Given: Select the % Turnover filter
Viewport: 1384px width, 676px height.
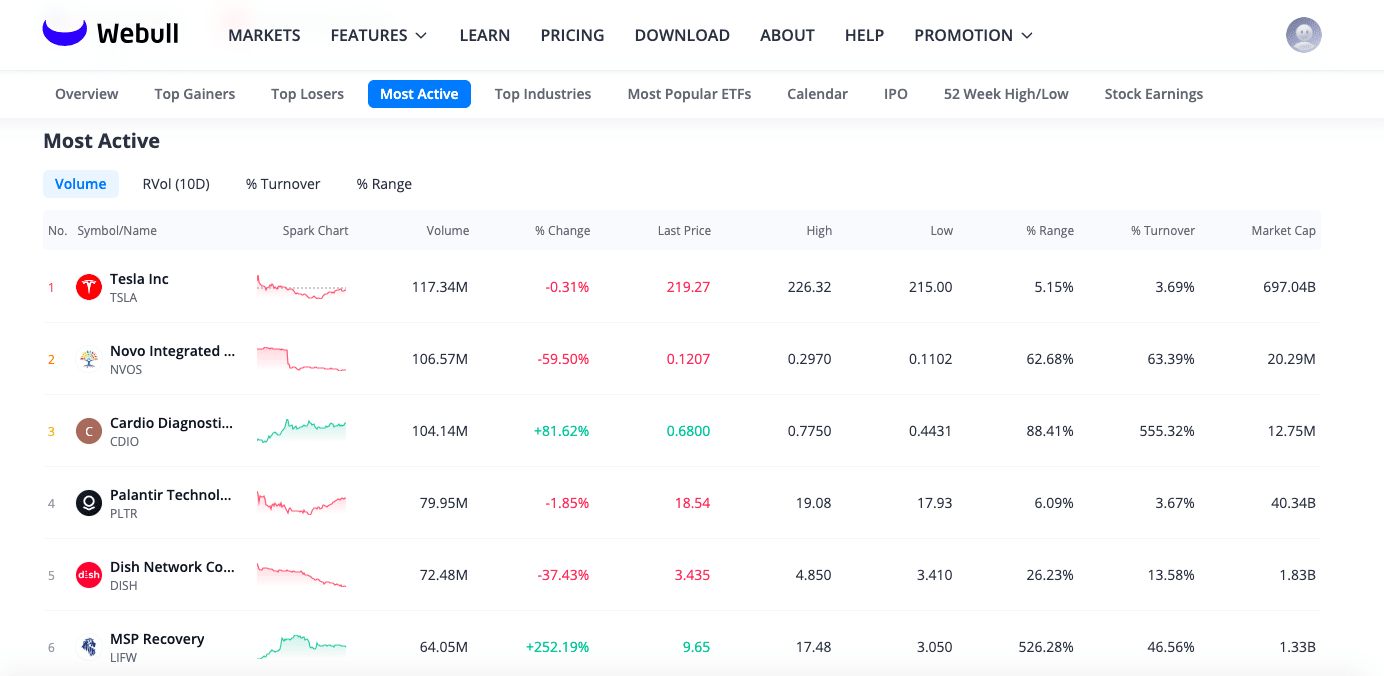Looking at the screenshot, I should [283, 184].
